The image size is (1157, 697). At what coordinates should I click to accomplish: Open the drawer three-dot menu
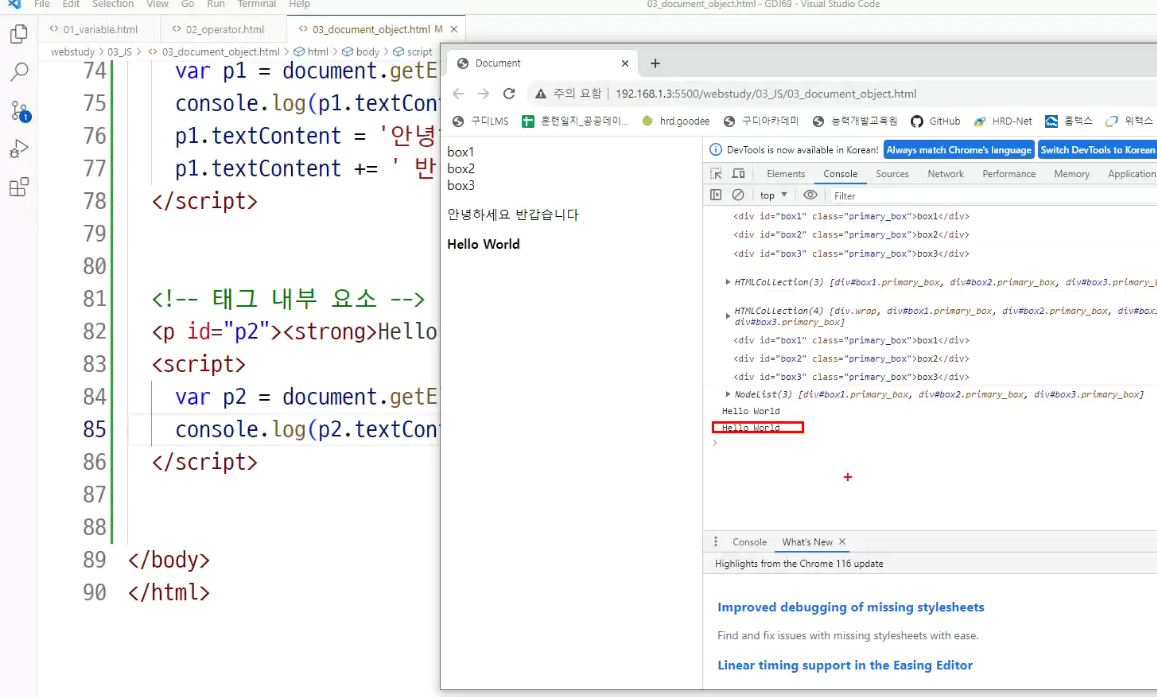[x=716, y=541]
